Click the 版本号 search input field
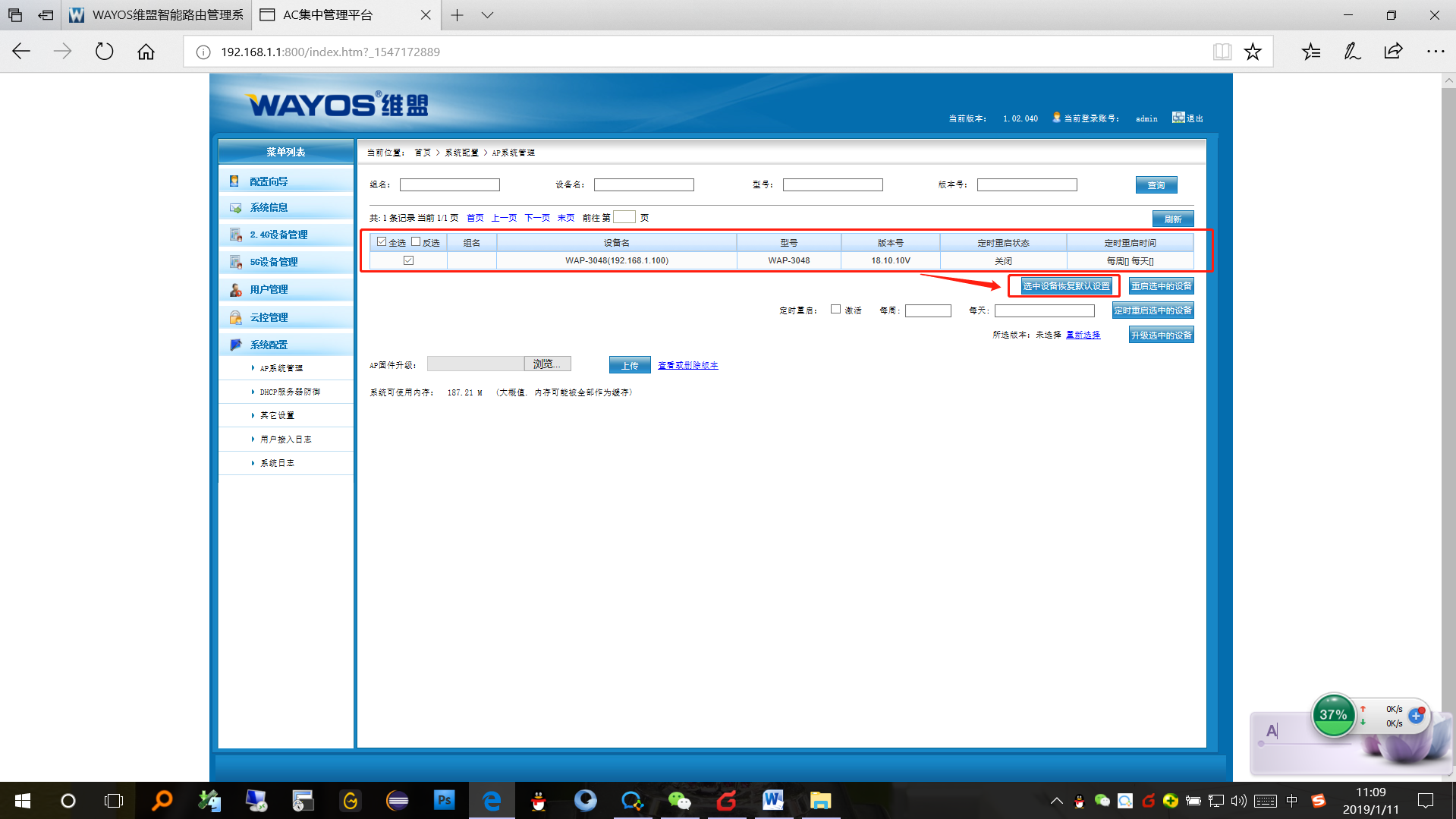This screenshot has width=1456, height=819. tap(1027, 184)
